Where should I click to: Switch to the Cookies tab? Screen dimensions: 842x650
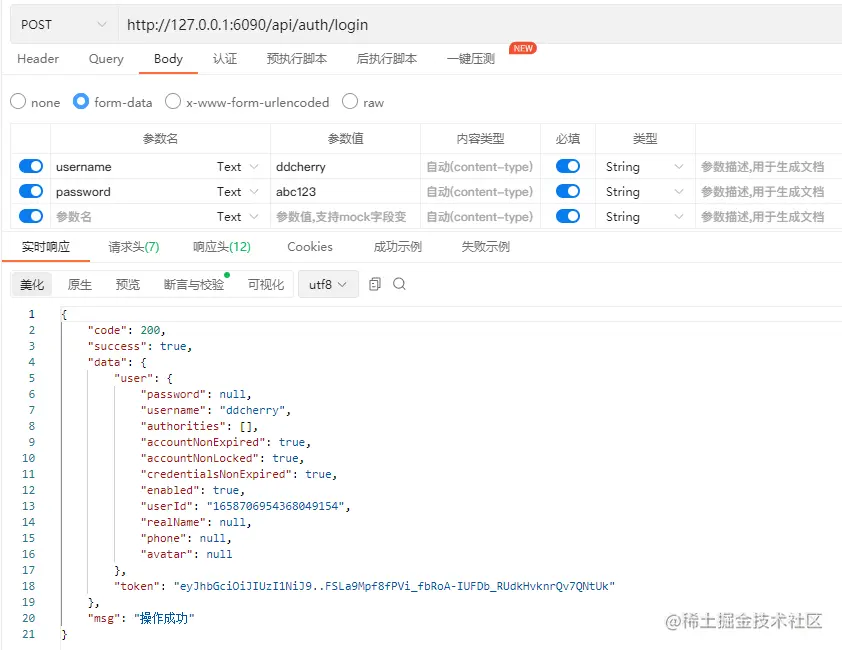click(x=309, y=246)
